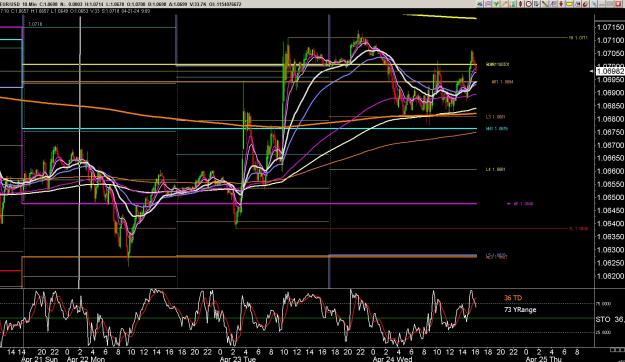This screenshot has height=362, width=625.
Task: Click the Apr 24 Wed date label
Action: [392, 359]
